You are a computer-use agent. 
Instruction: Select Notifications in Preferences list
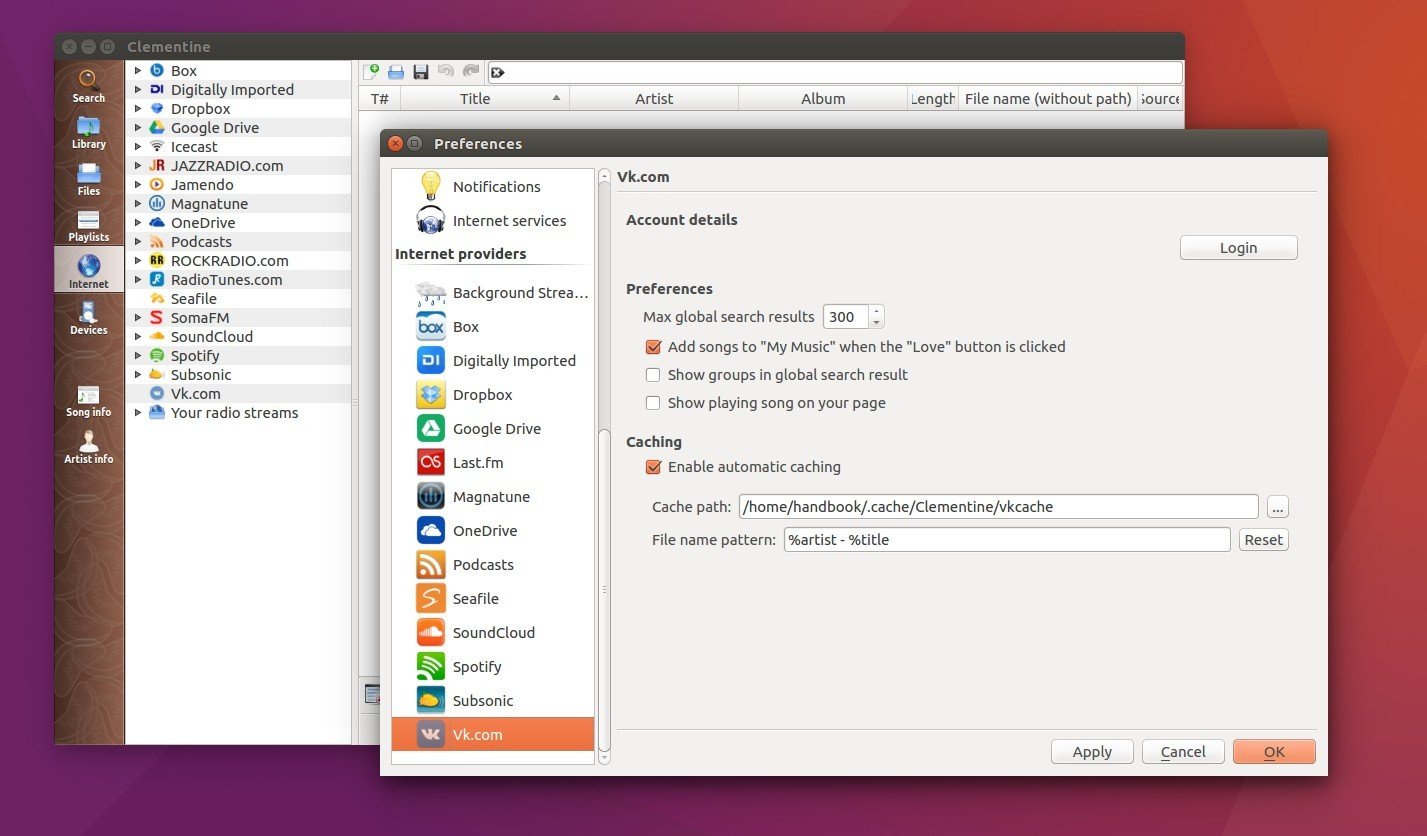(x=493, y=186)
